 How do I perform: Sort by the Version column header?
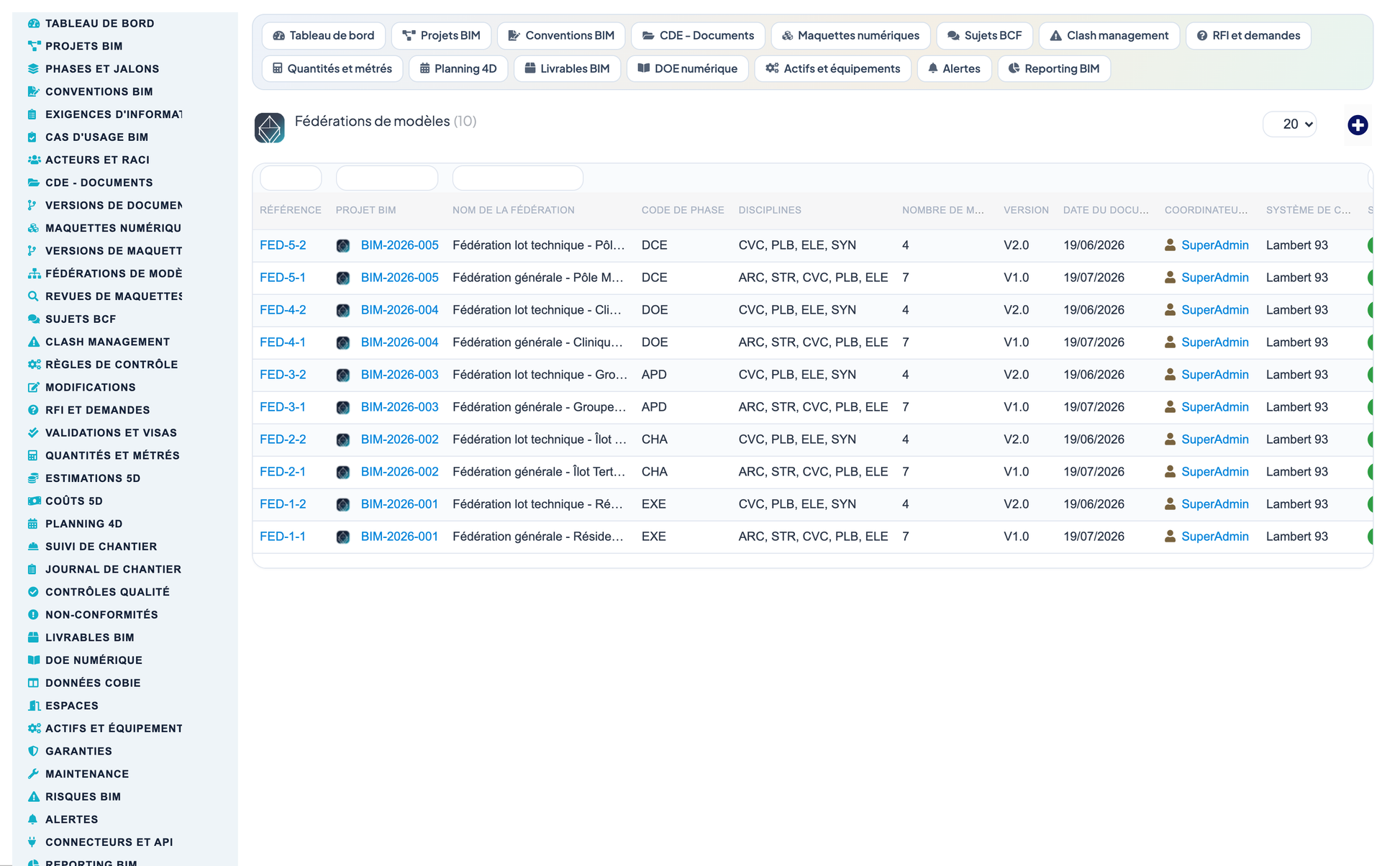click(1026, 210)
